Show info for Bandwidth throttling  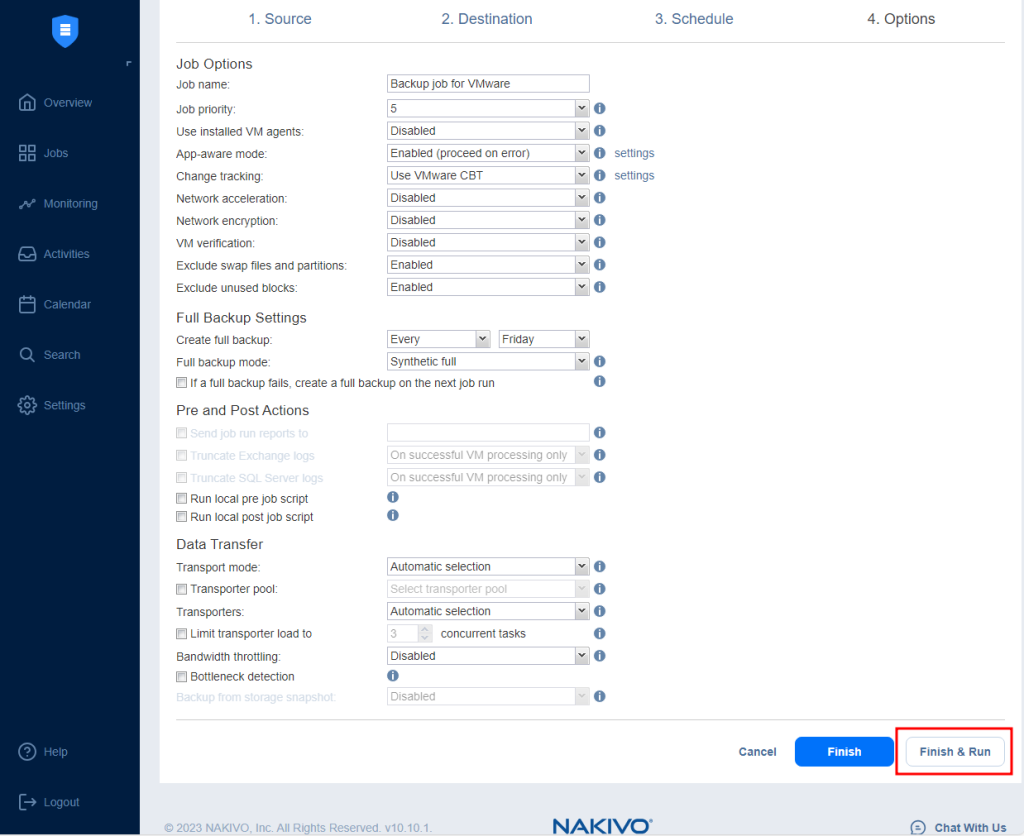click(600, 656)
